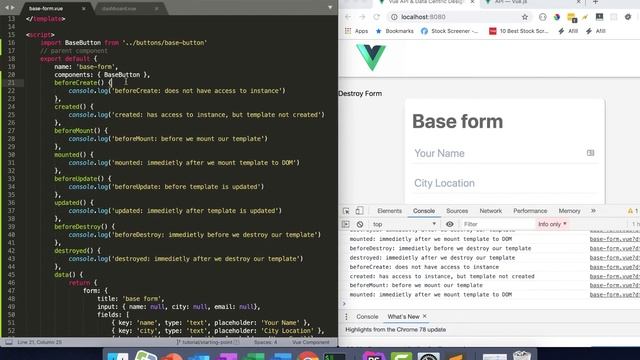Open the Sources tab in DevTools
This screenshot has width=640, height=360.
[457, 211]
